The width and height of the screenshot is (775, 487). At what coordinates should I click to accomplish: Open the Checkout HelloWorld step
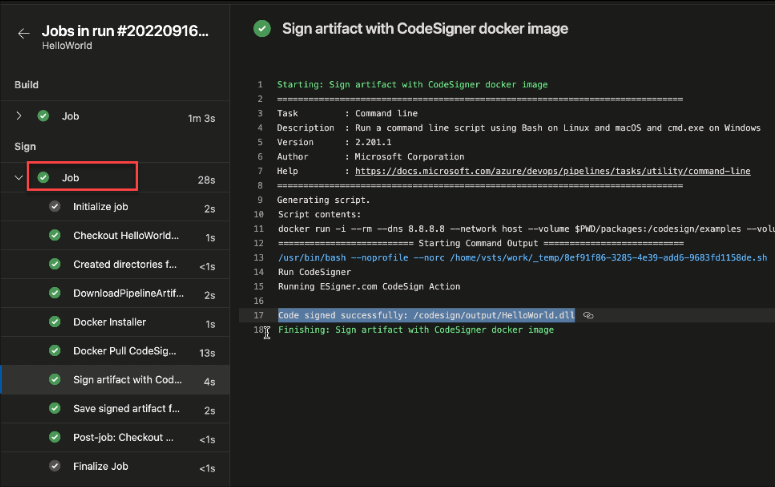point(126,236)
